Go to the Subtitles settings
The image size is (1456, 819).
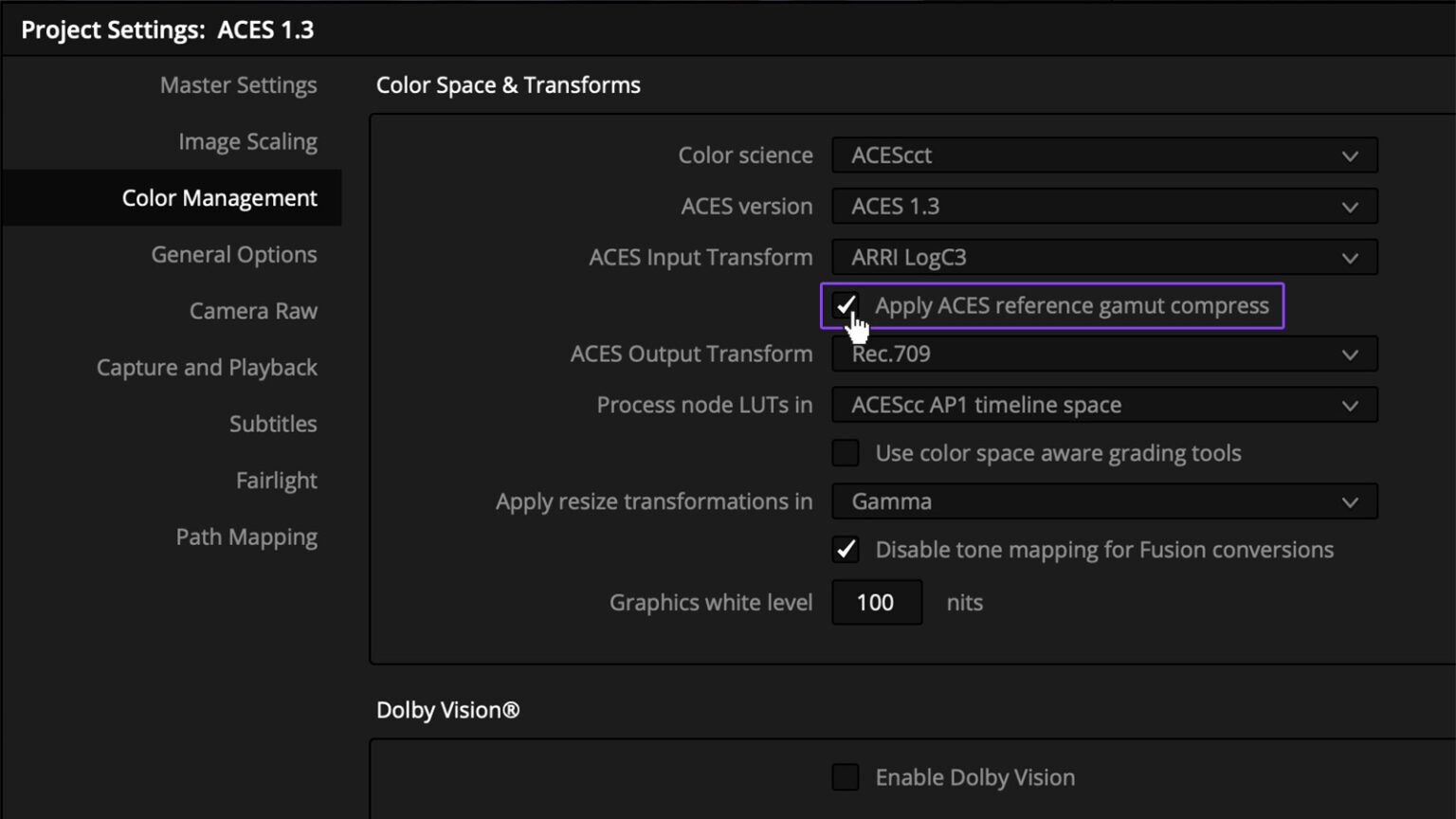point(273,424)
